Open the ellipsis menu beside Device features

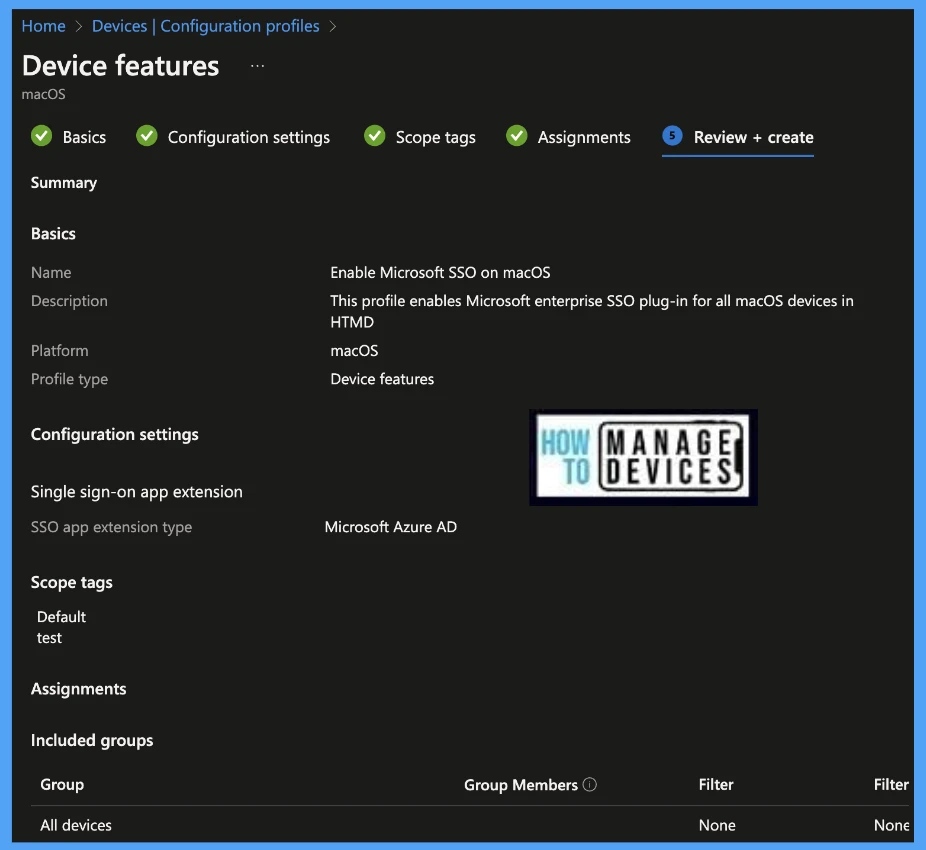[257, 66]
